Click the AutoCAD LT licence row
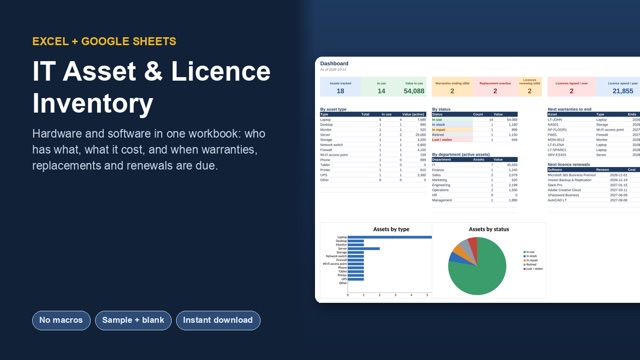Viewport: 640px width, 360px height. click(x=594, y=200)
